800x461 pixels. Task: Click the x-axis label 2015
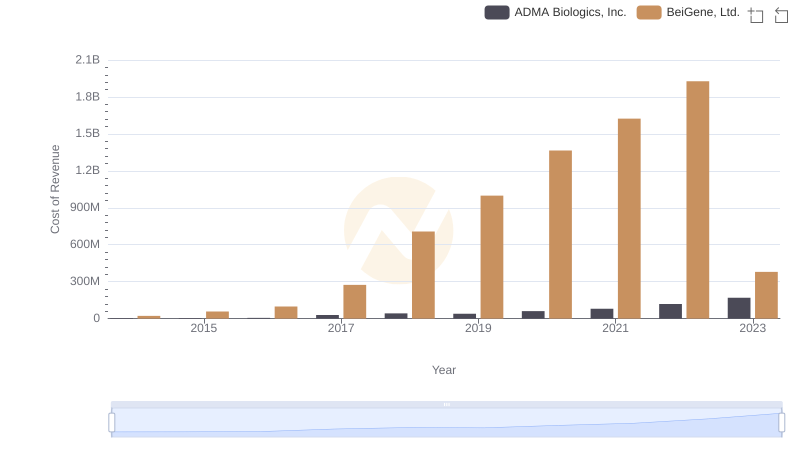204,328
